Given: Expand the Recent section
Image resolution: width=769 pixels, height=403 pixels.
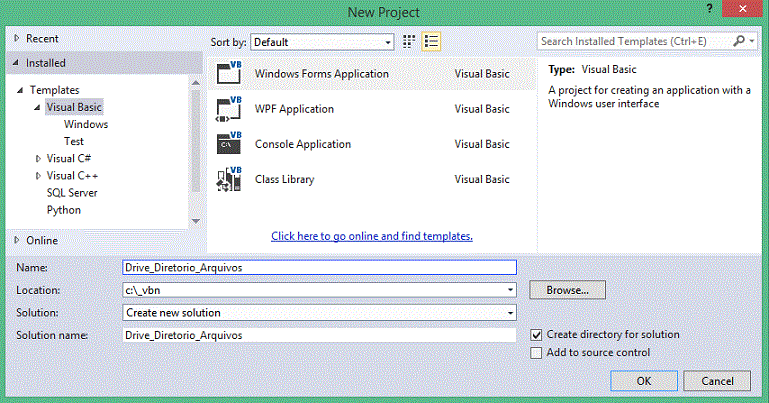Looking at the screenshot, I should [17, 38].
